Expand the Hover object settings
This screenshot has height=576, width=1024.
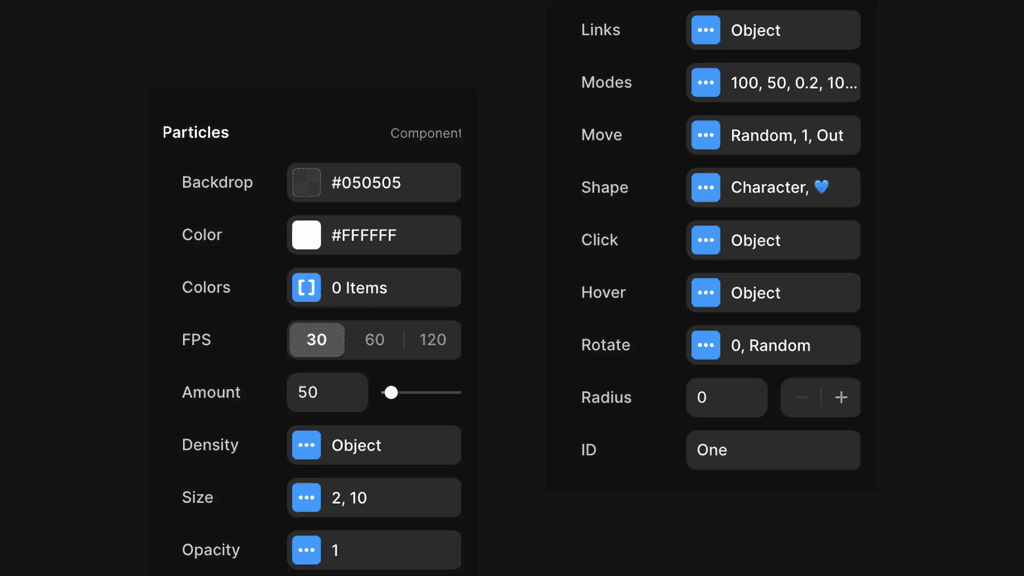[x=705, y=292]
